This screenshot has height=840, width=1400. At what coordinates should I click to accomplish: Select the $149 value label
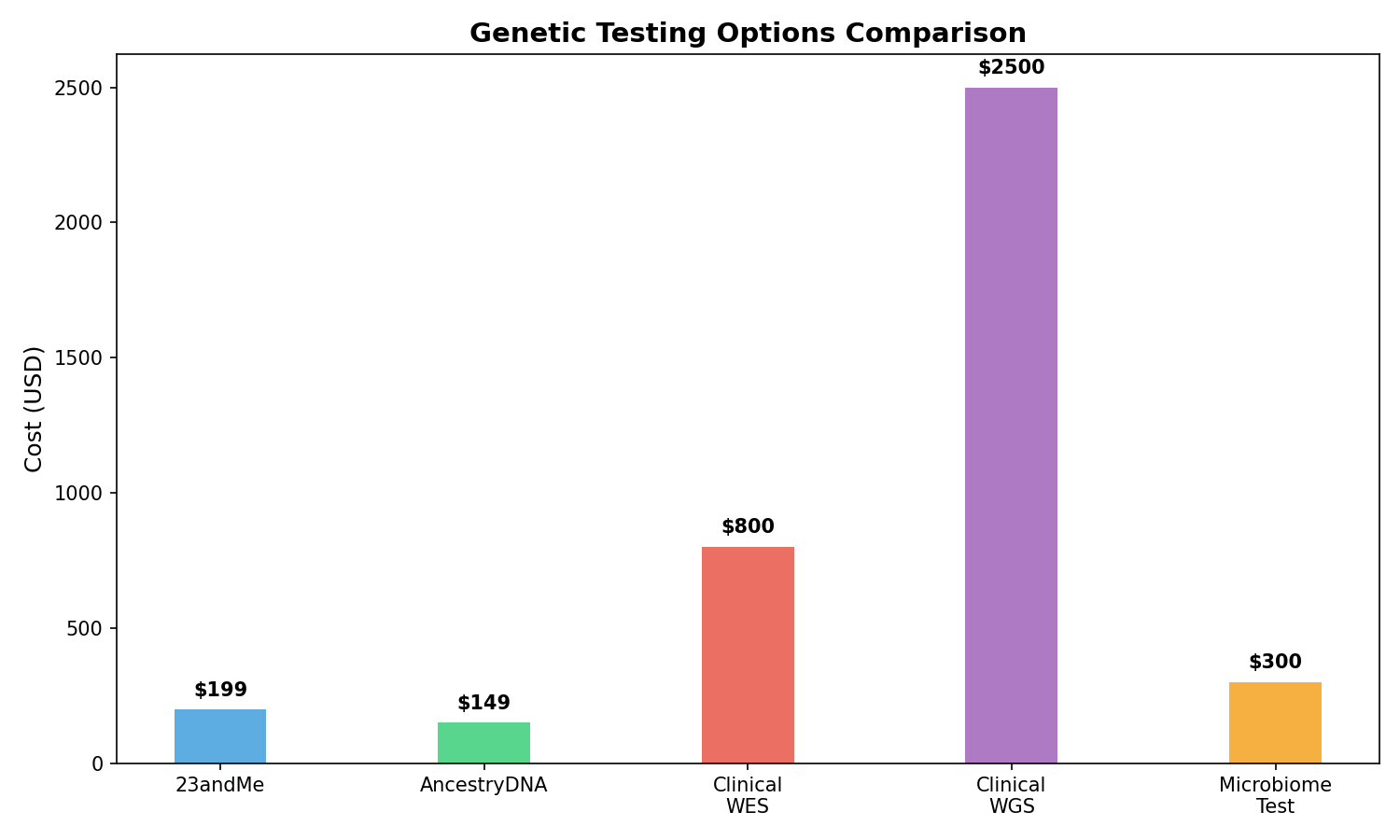tap(483, 704)
